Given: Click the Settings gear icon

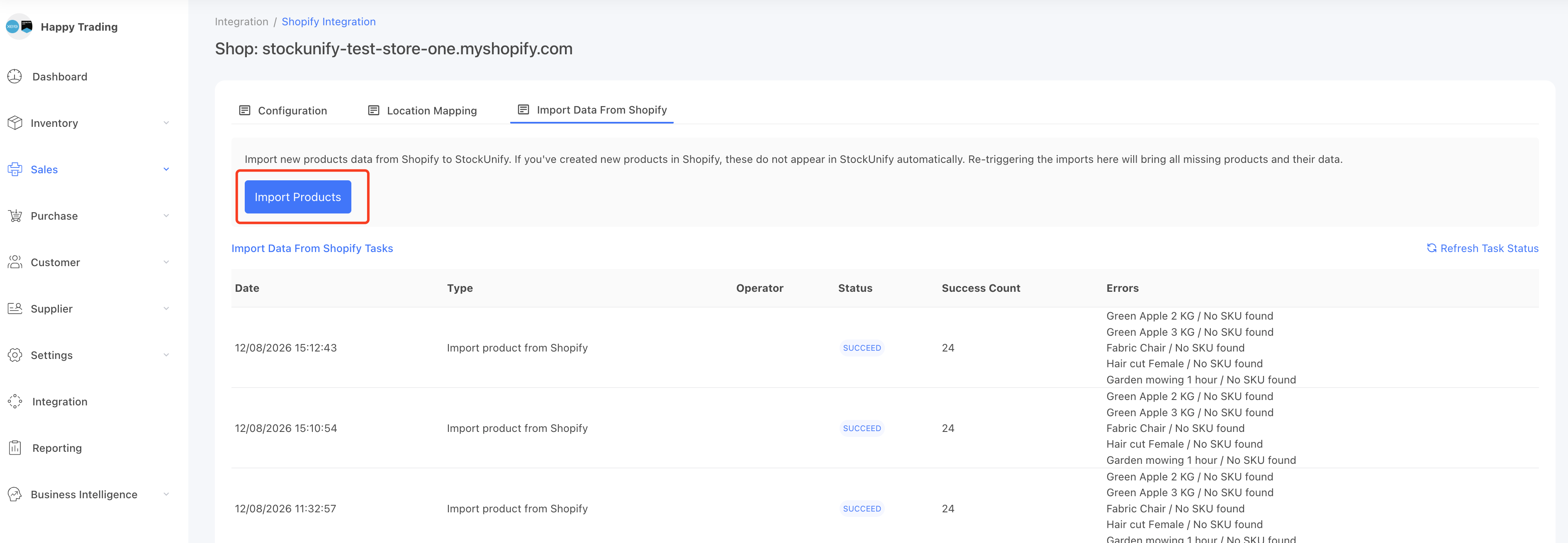Looking at the screenshot, I should coord(15,355).
